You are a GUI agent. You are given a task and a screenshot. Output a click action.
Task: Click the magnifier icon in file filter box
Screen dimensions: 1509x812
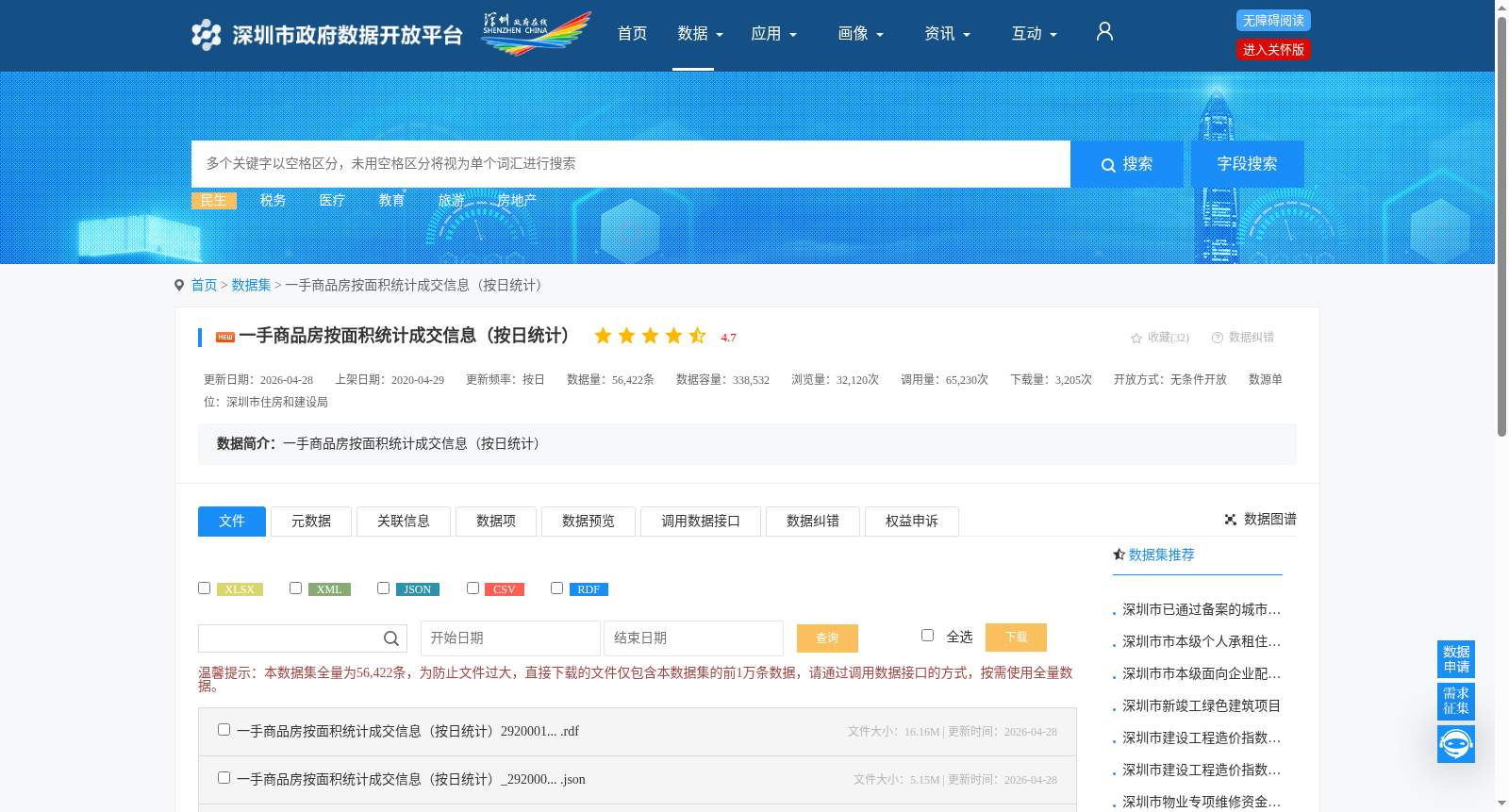point(390,638)
